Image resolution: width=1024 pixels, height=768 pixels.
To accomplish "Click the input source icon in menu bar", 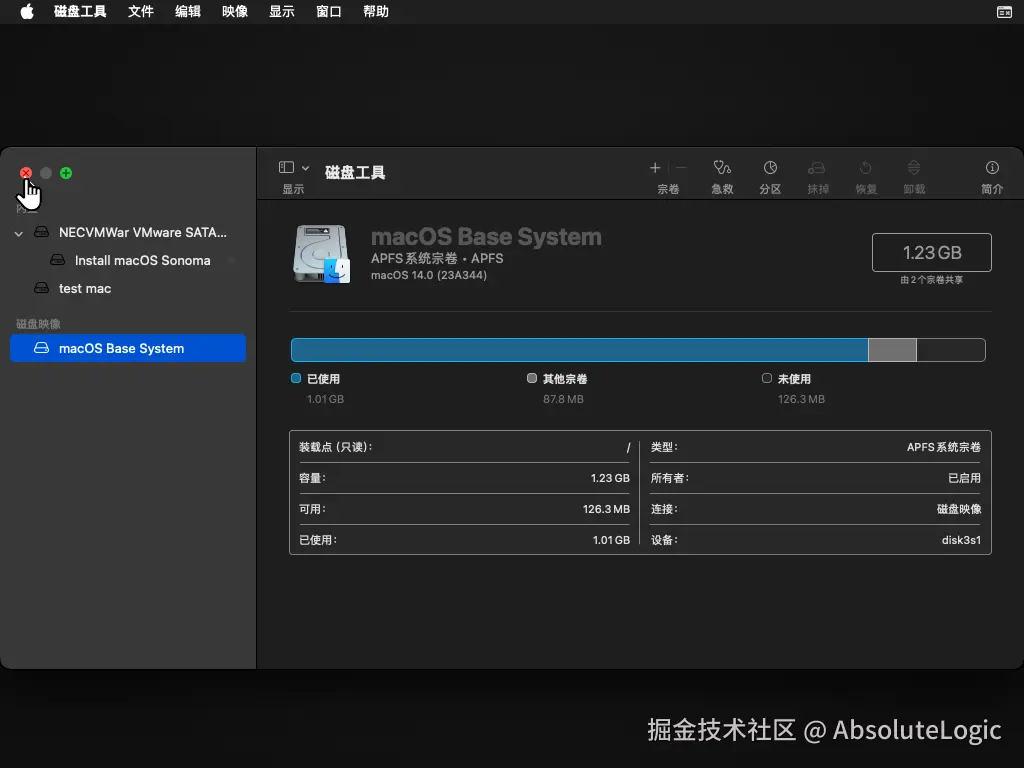I will pyautogui.click(x=1004, y=12).
